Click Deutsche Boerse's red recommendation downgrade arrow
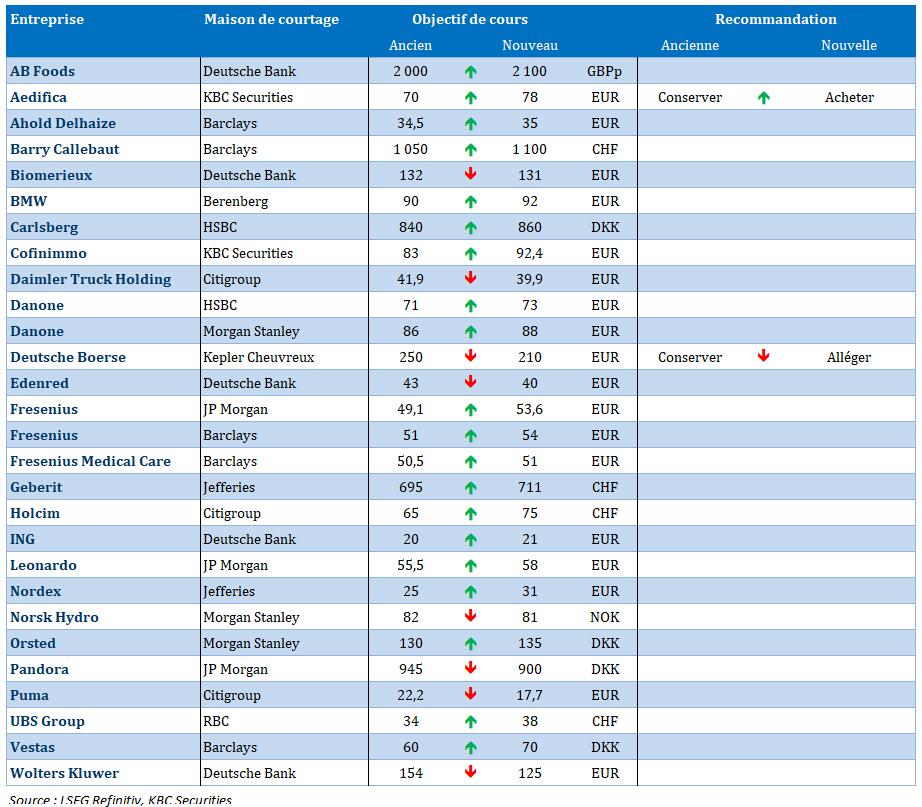Viewport: 922px width, 807px height. [764, 357]
